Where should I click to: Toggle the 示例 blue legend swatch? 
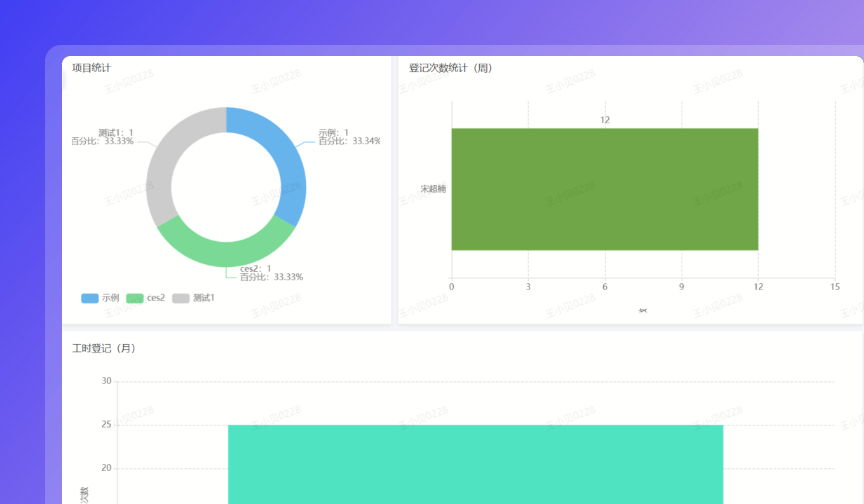point(90,298)
